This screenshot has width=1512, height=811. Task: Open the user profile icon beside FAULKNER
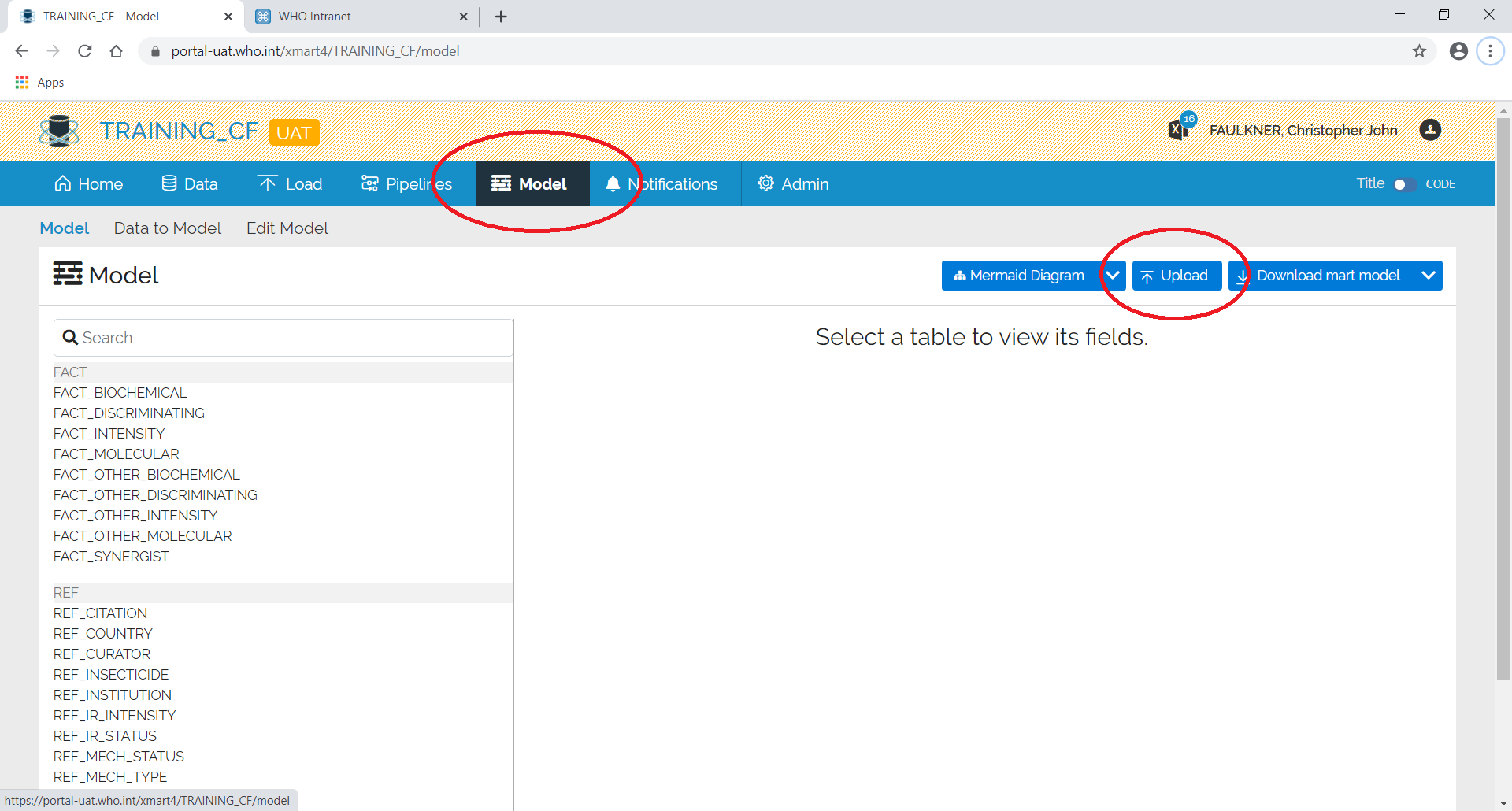(1429, 130)
